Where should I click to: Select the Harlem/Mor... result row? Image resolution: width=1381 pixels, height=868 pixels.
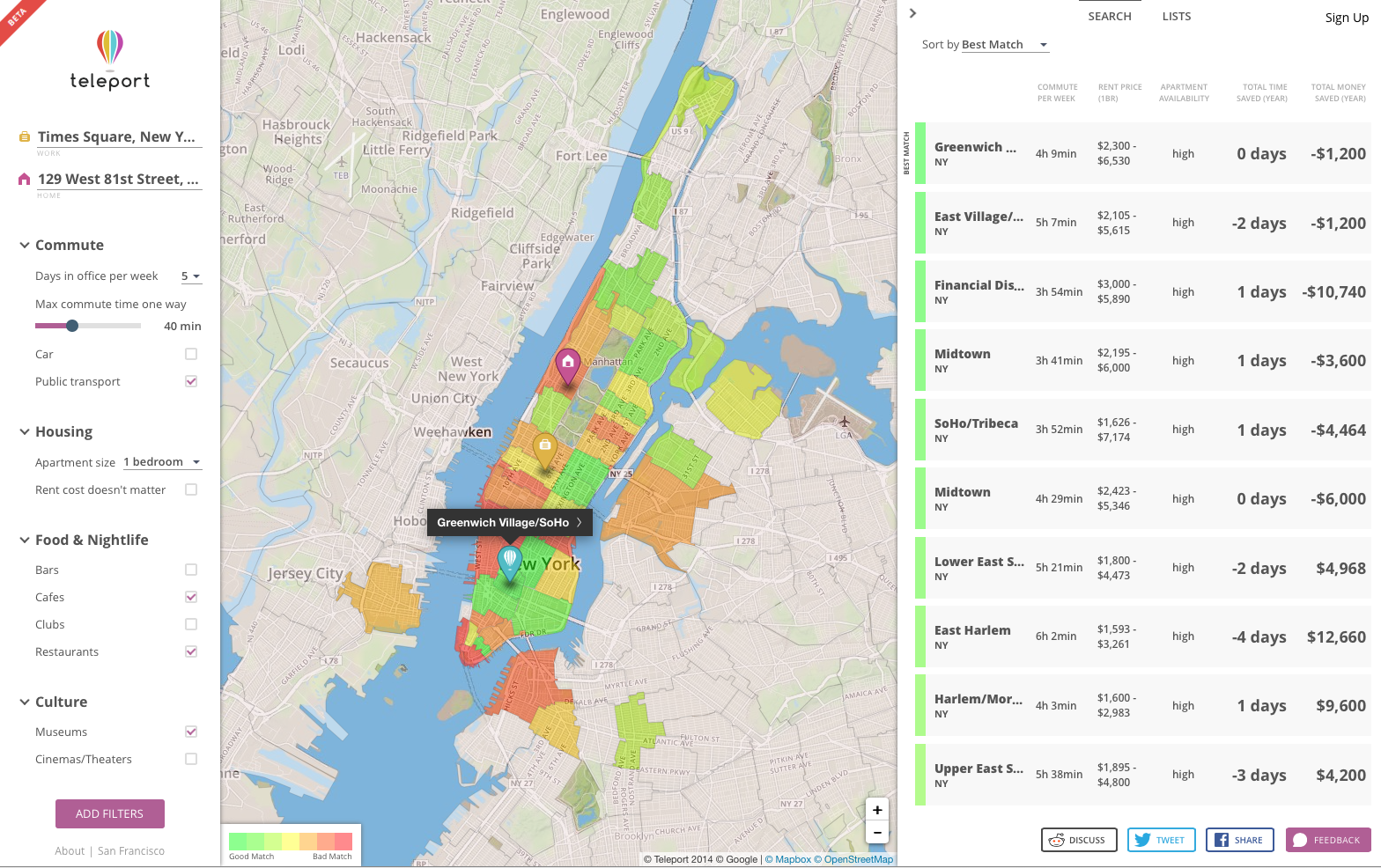[1143, 706]
